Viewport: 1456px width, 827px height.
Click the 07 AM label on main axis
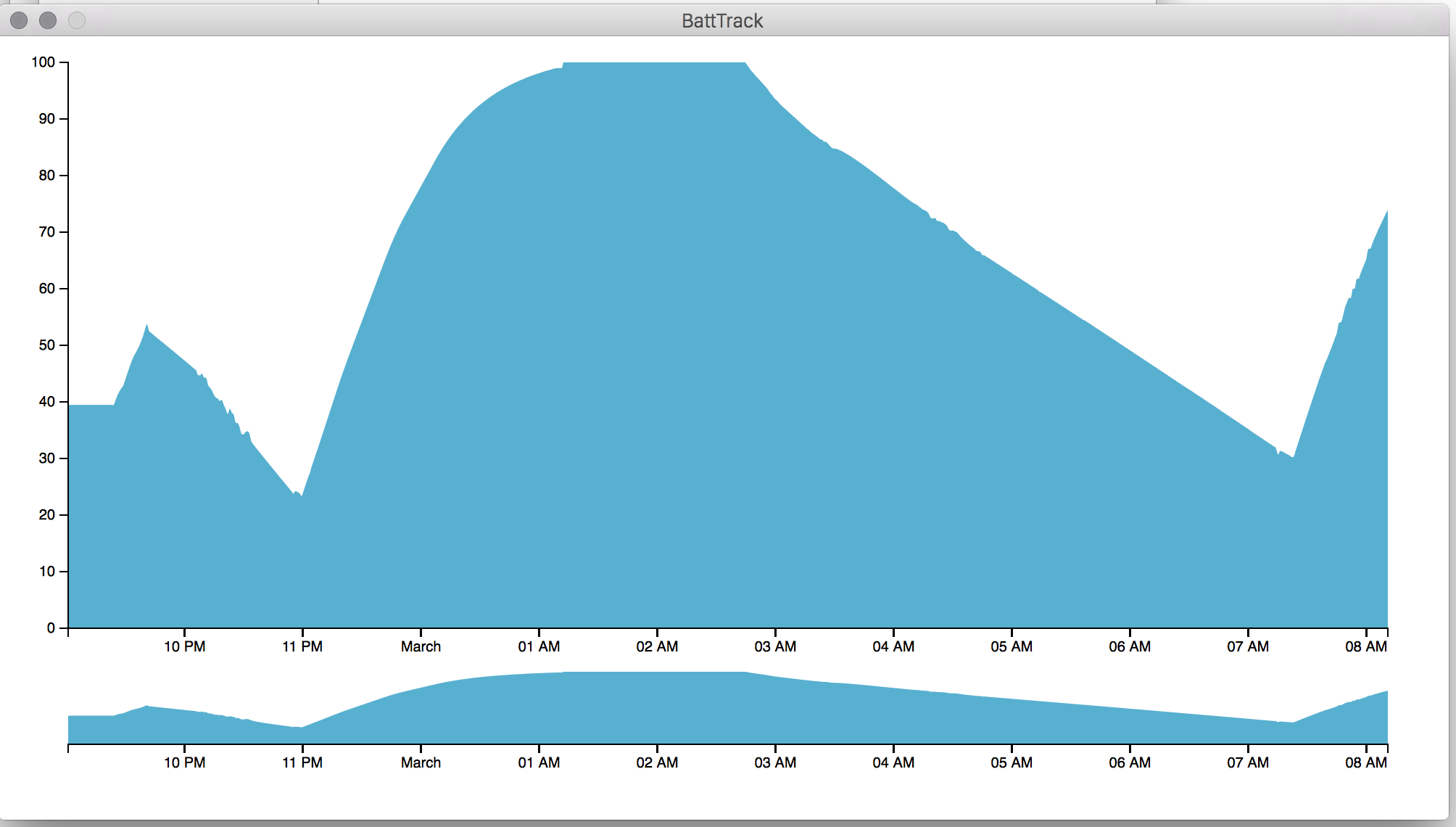coord(1248,646)
